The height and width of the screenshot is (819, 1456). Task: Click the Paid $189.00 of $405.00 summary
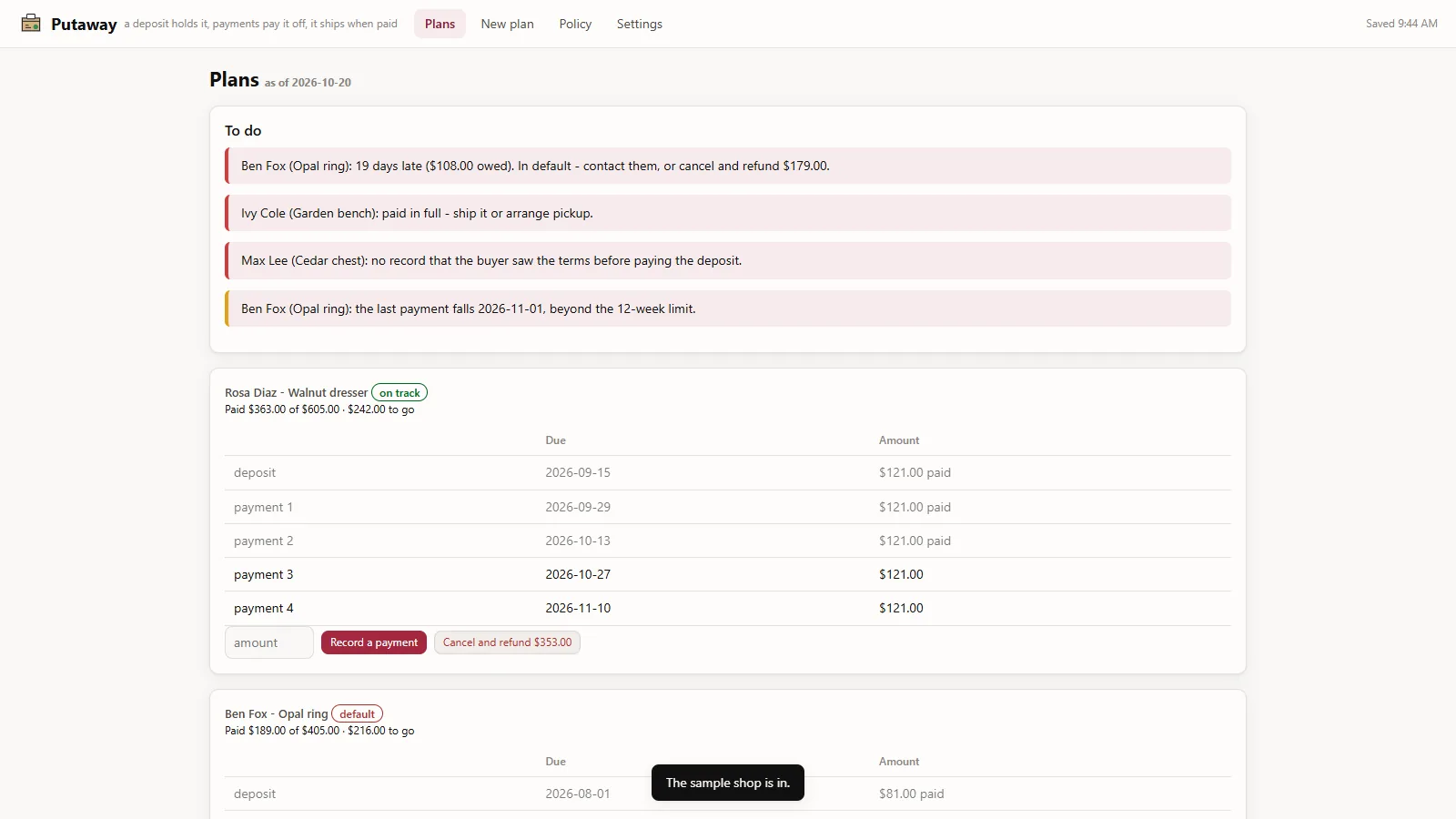tap(319, 731)
